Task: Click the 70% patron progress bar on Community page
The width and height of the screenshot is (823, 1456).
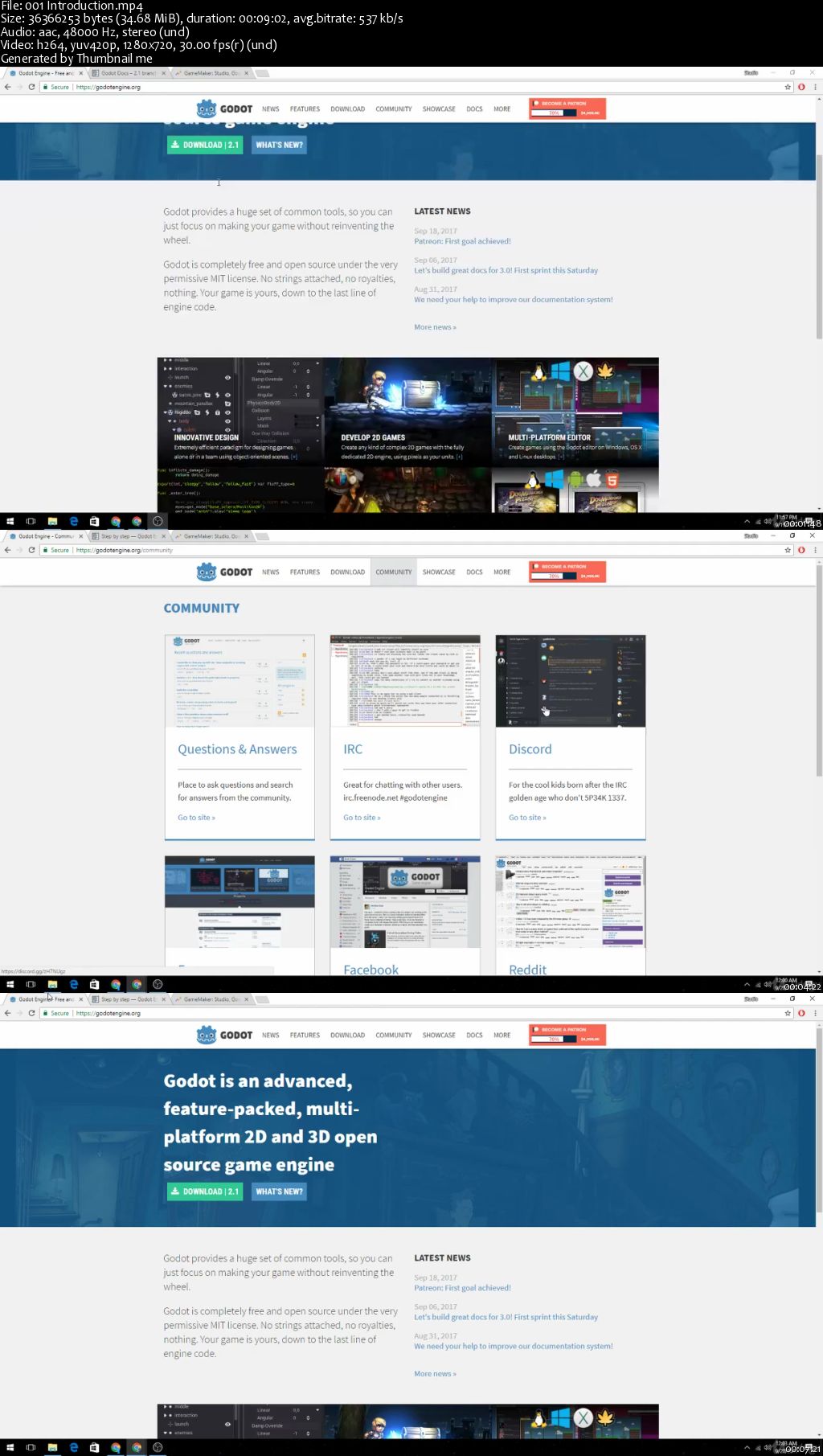Action: pyautogui.click(x=554, y=576)
